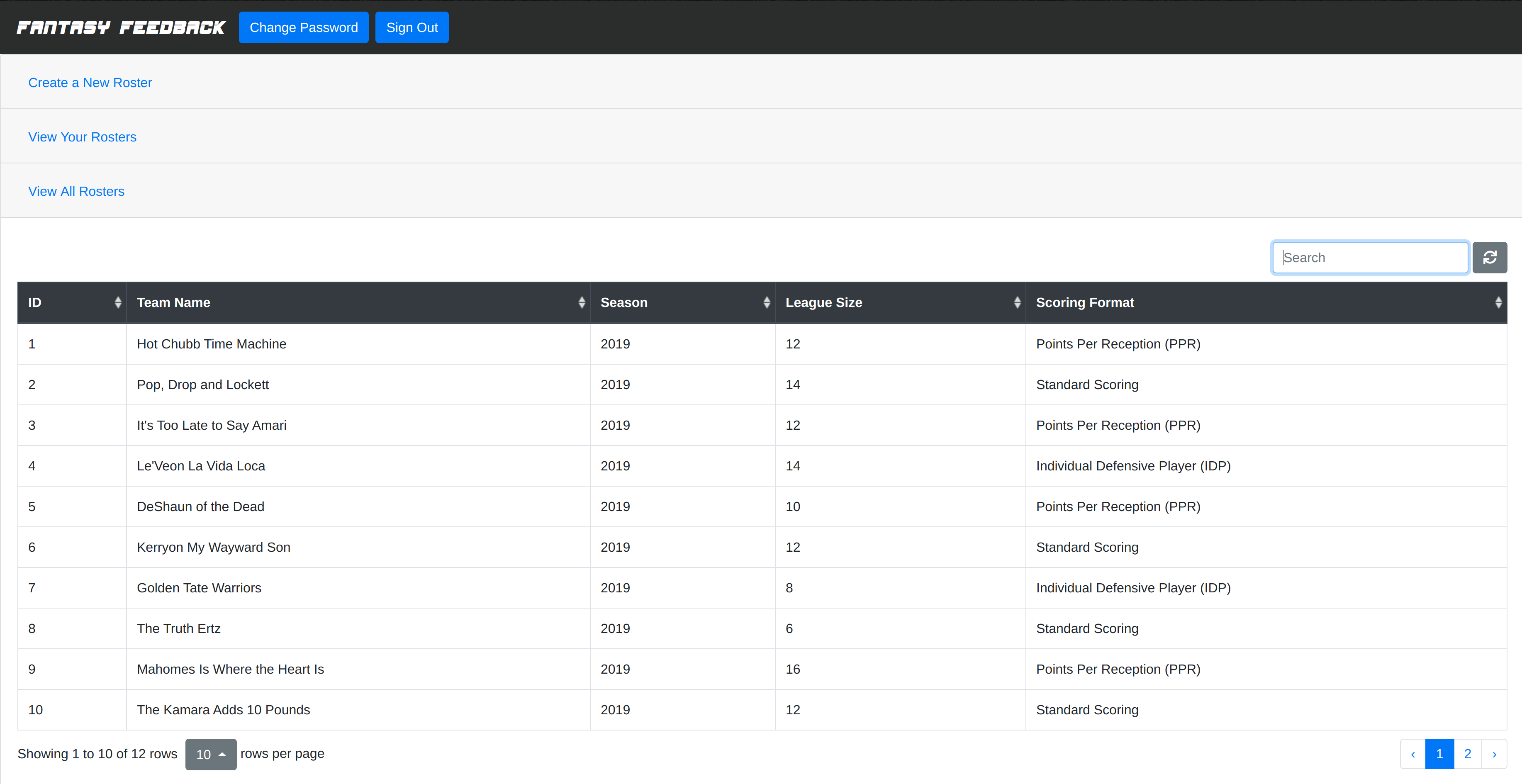Click the Sign Out button

[412, 27]
